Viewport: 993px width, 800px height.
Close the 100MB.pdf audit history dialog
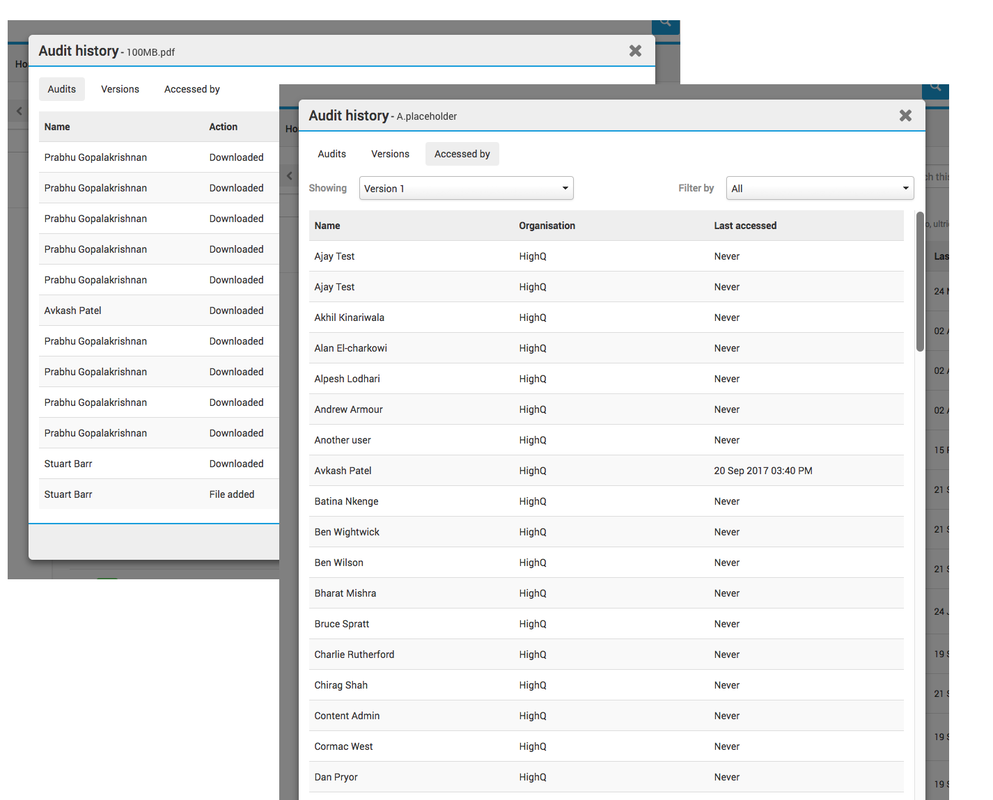tap(635, 51)
